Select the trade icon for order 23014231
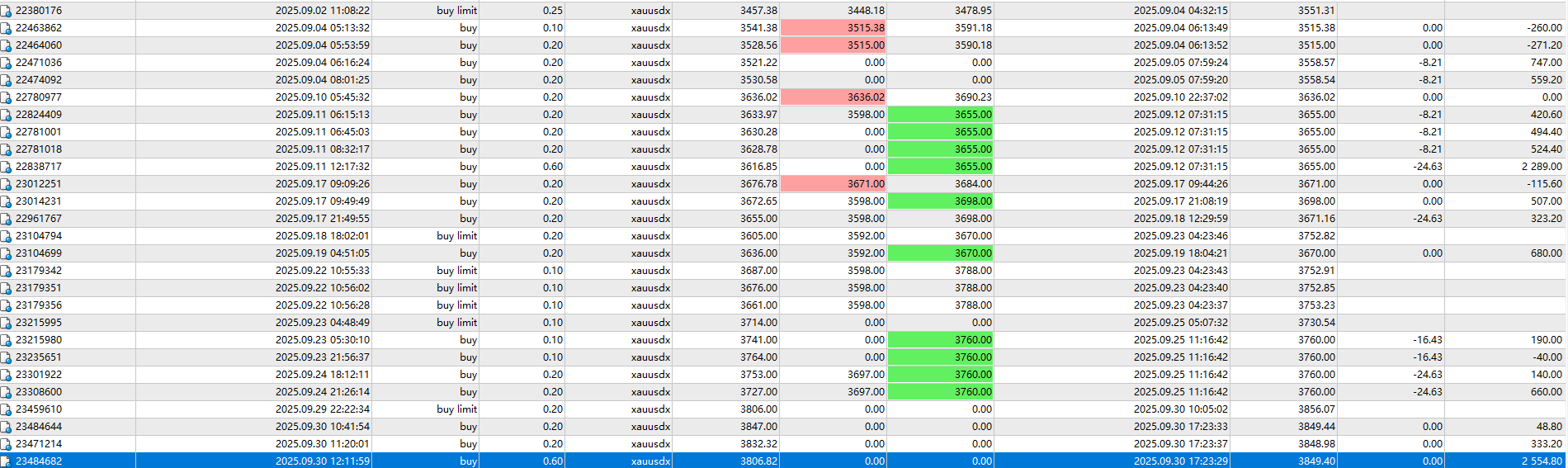 pos(6,201)
